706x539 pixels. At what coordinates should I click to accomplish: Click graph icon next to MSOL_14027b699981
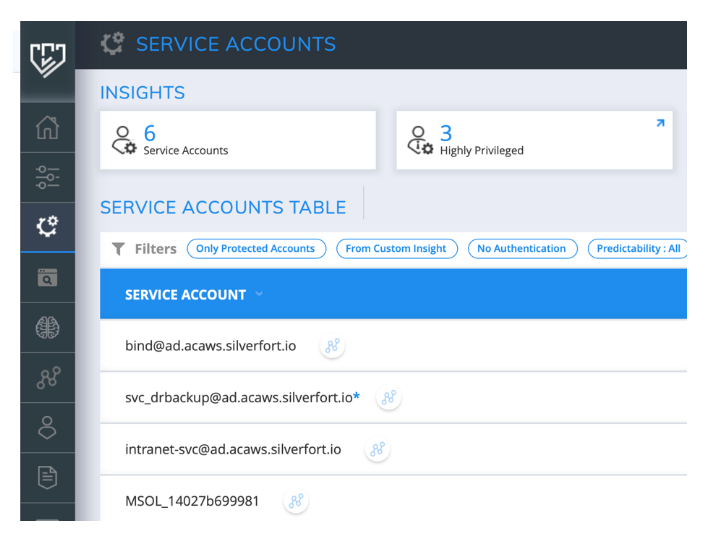click(x=295, y=502)
